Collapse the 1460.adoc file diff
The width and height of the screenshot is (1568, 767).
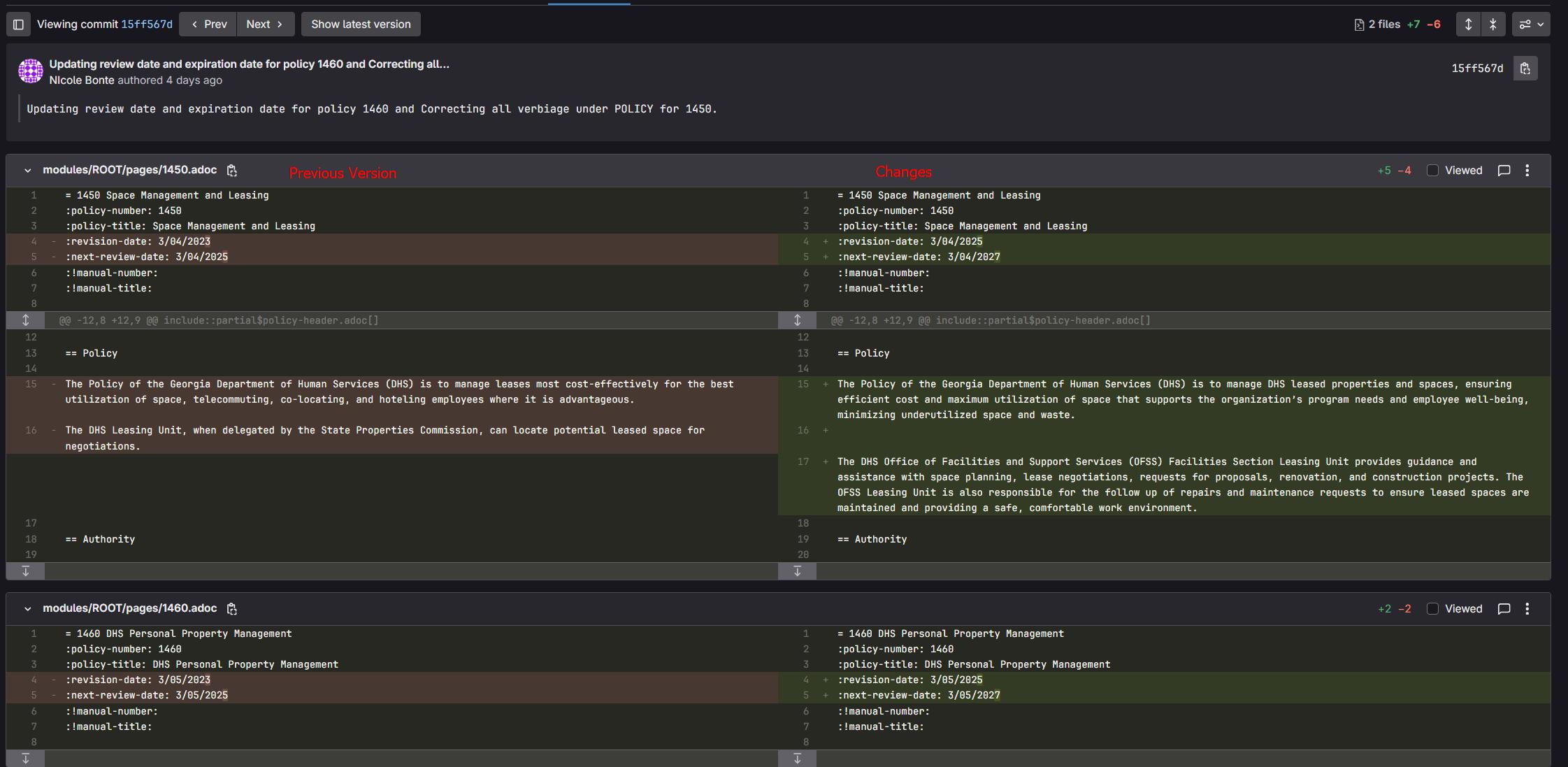click(x=27, y=609)
